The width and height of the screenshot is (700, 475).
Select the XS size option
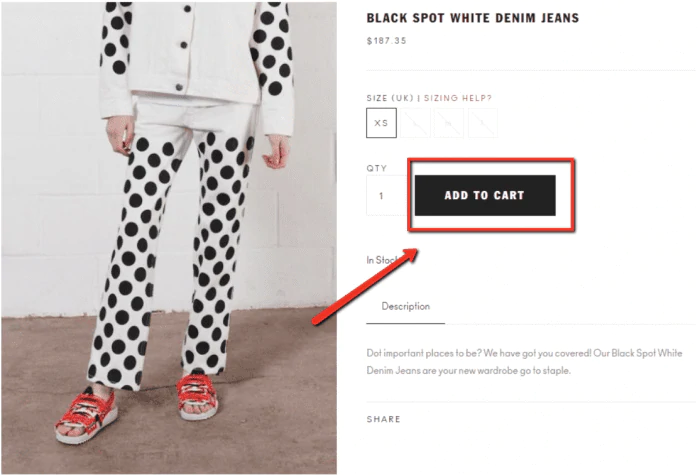pyautogui.click(x=381, y=123)
